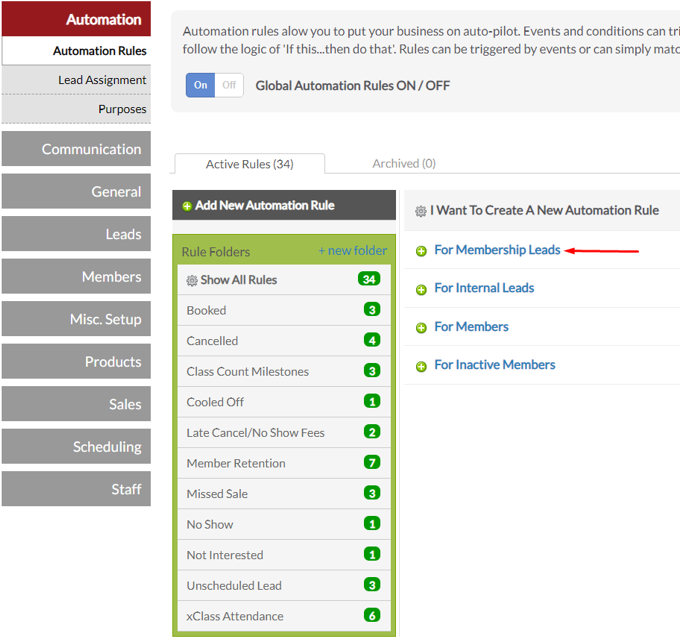Click the gear icon beside I Want To Create

coord(421,211)
